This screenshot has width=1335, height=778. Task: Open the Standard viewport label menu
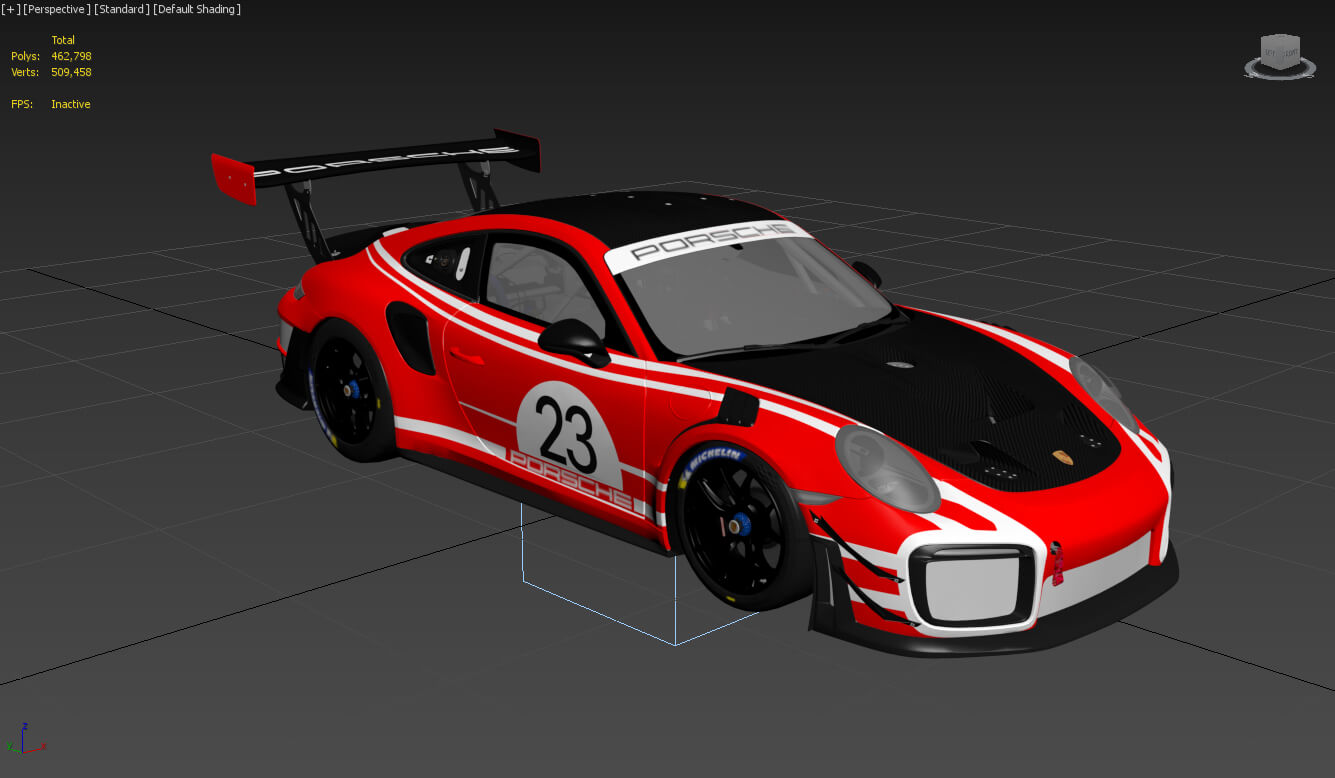(122, 9)
